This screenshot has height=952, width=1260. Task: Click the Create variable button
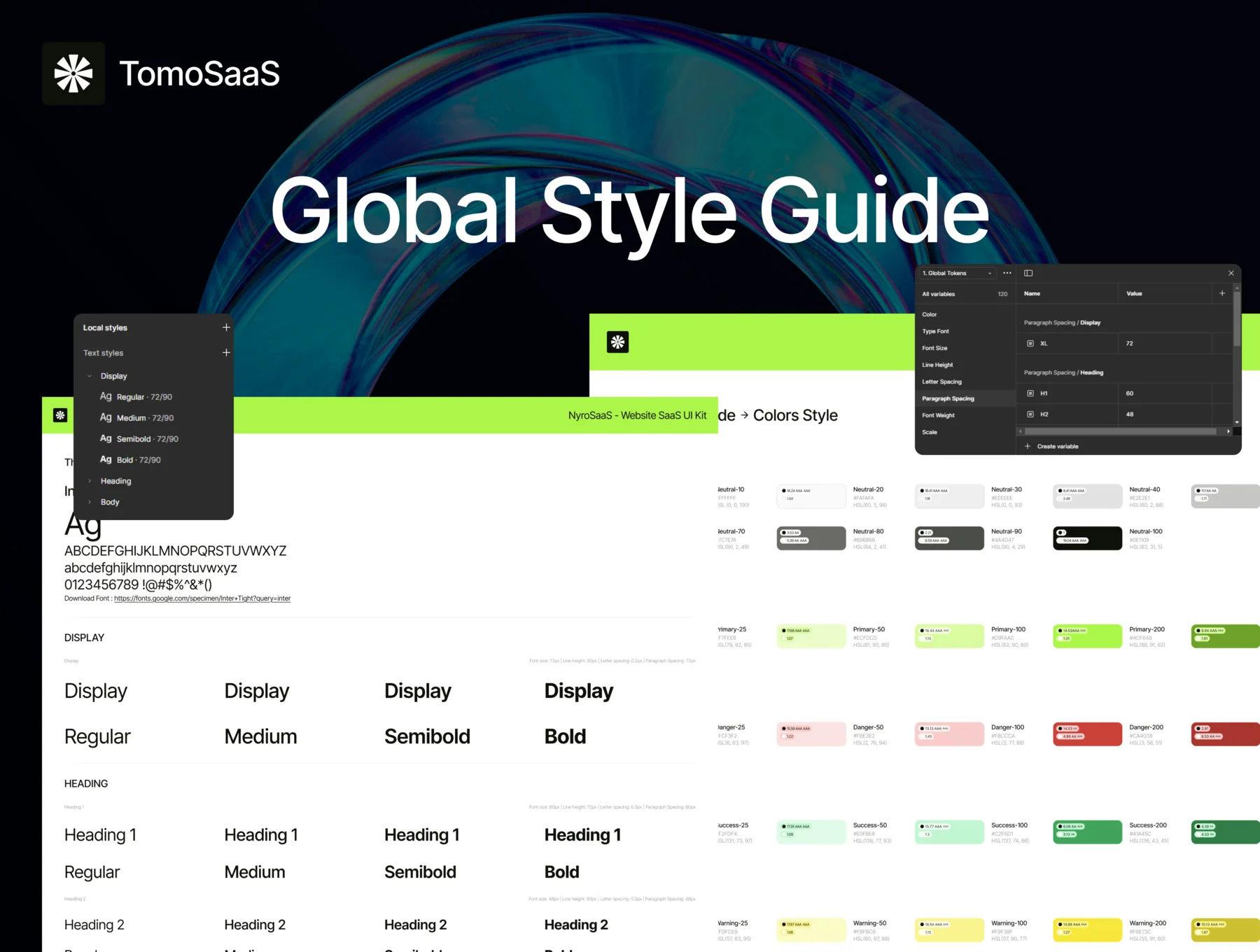1051,446
